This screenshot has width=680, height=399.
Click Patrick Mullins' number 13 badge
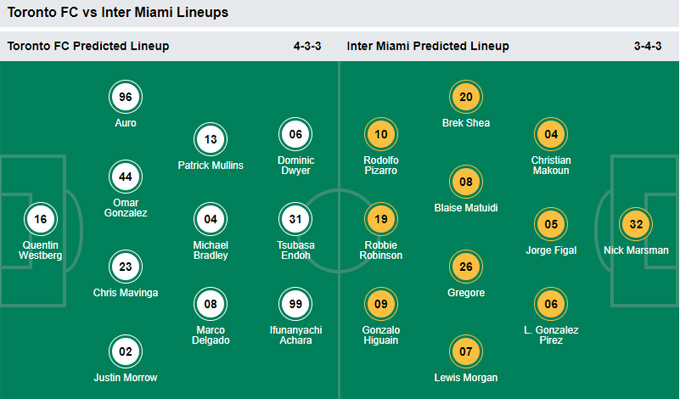210,139
